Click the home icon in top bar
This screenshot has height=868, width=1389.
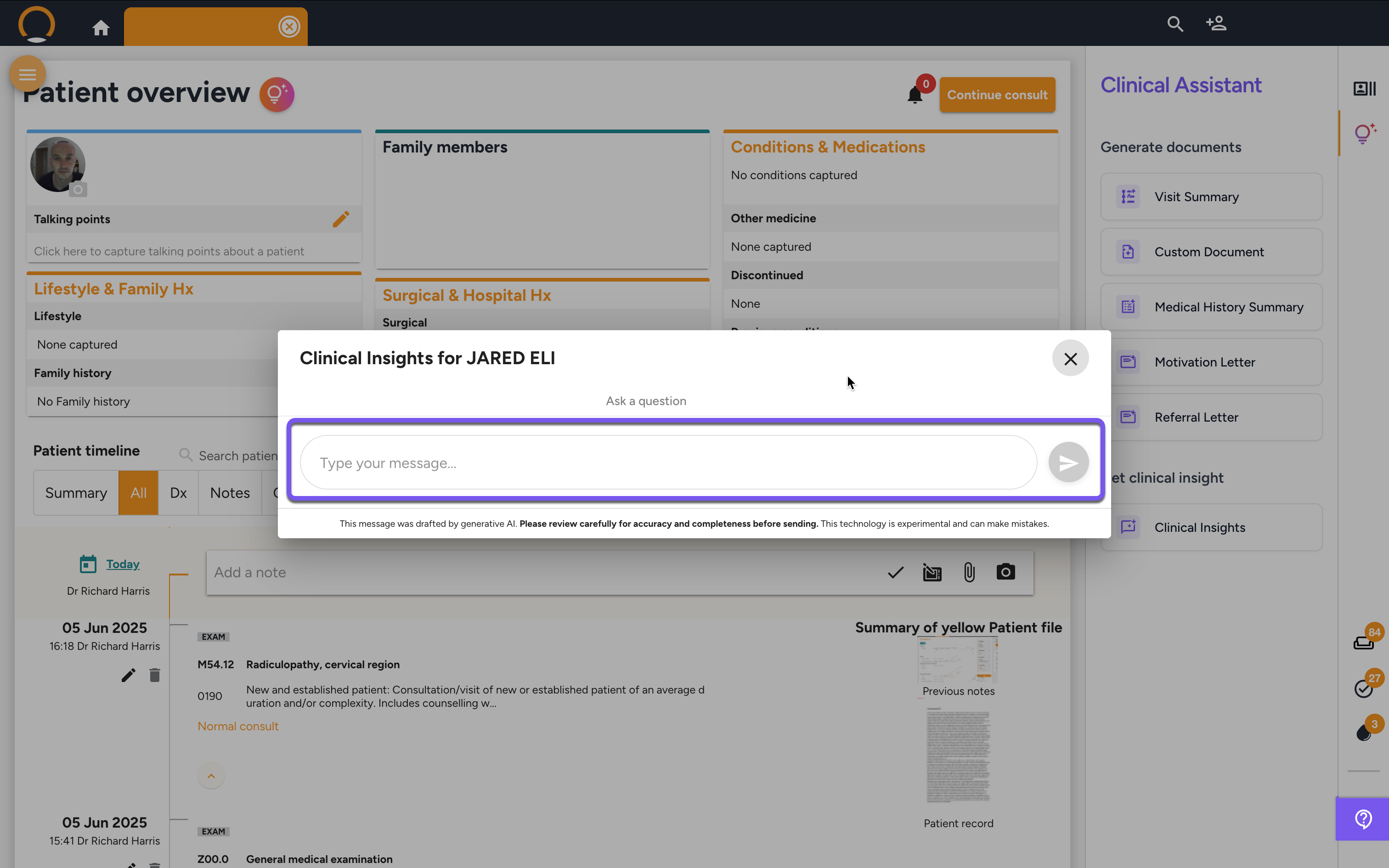[101, 28]
